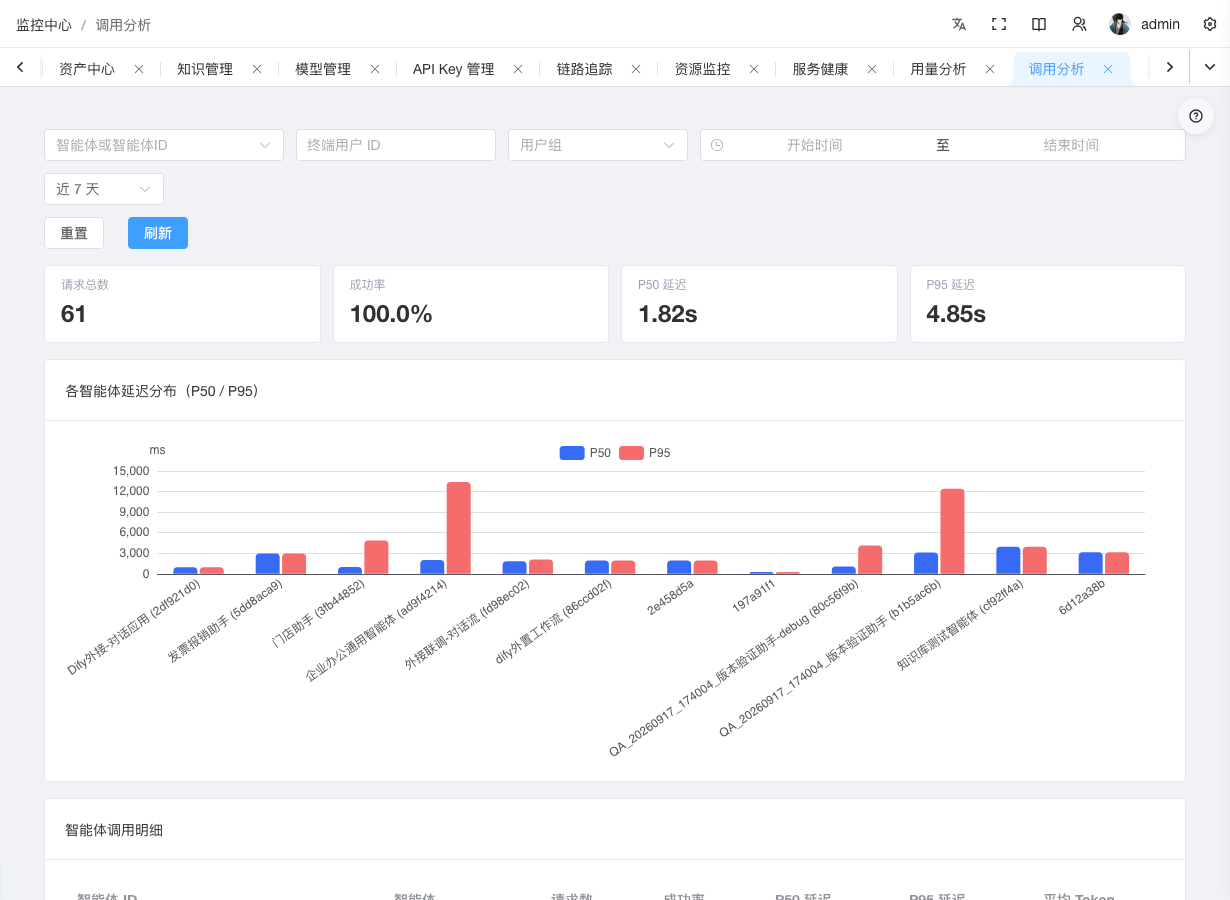Click the blue 刷新 button
This screenshot has height=900, width=1230.
click(x=158, y=233)
